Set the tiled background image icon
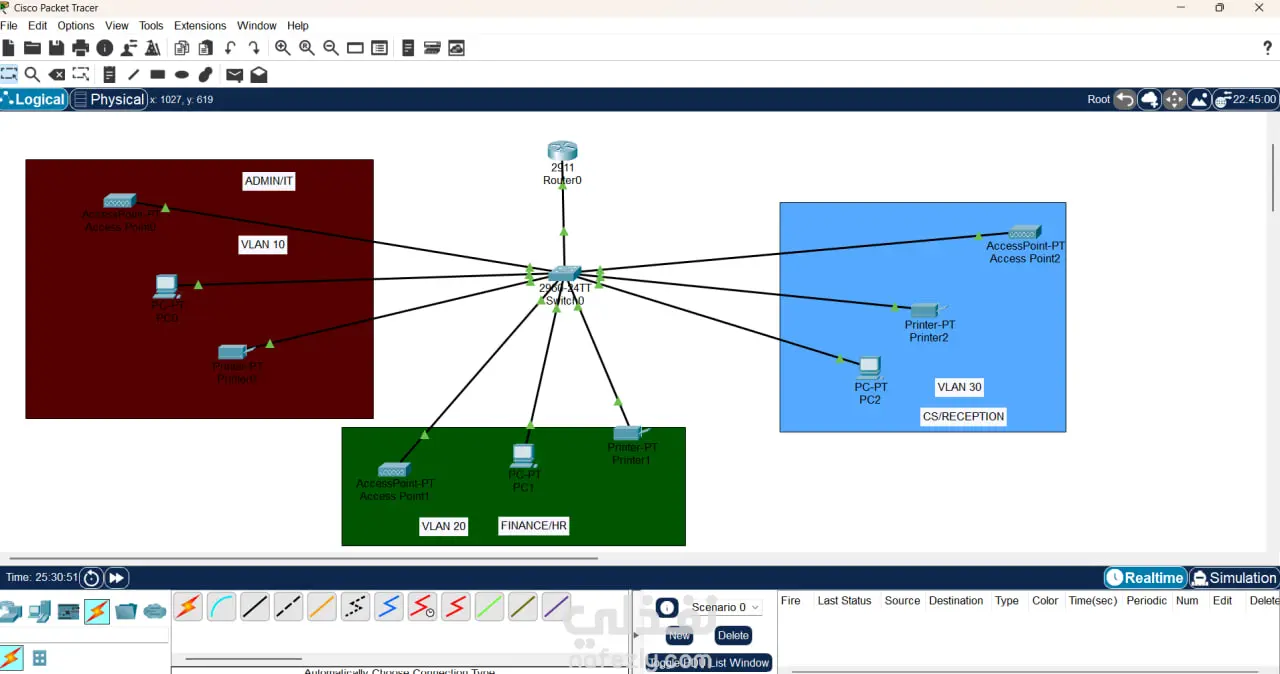This screenshot has width=1280, height=674. pyautogui.click(x=1198, y=99)
